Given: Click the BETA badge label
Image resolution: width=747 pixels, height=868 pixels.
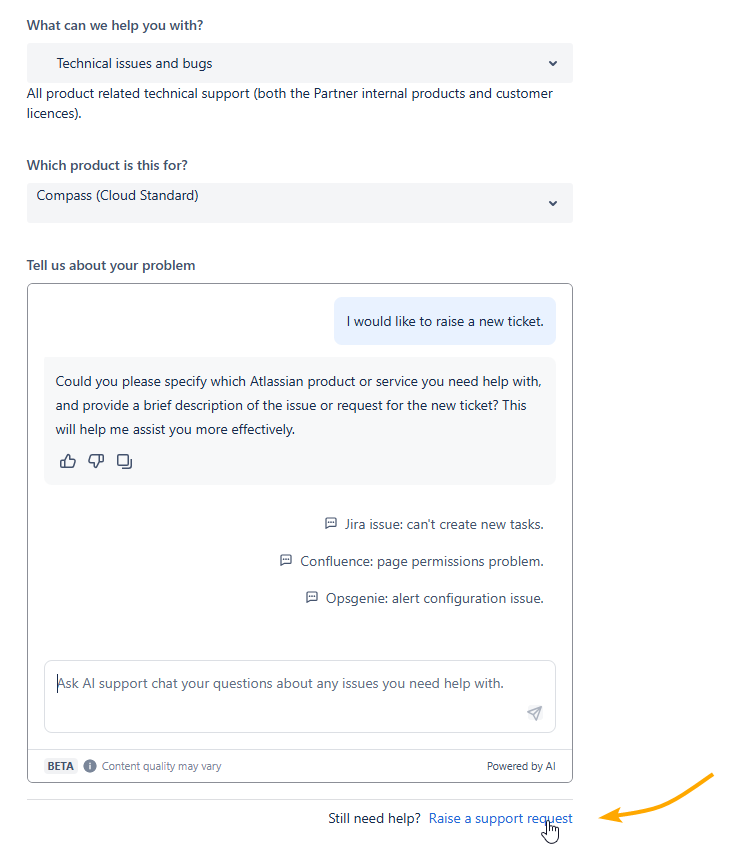Looking at the screenshot, I should 61,766.
